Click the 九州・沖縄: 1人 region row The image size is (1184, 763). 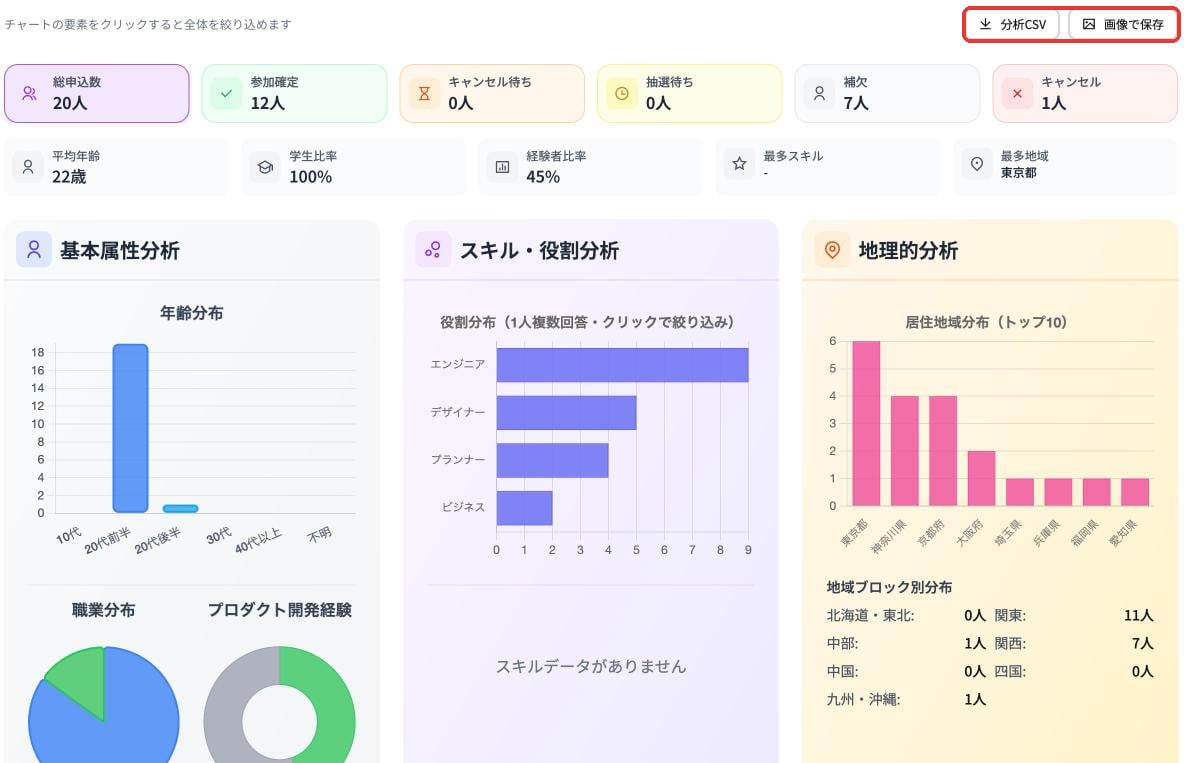tap(906, 699)
